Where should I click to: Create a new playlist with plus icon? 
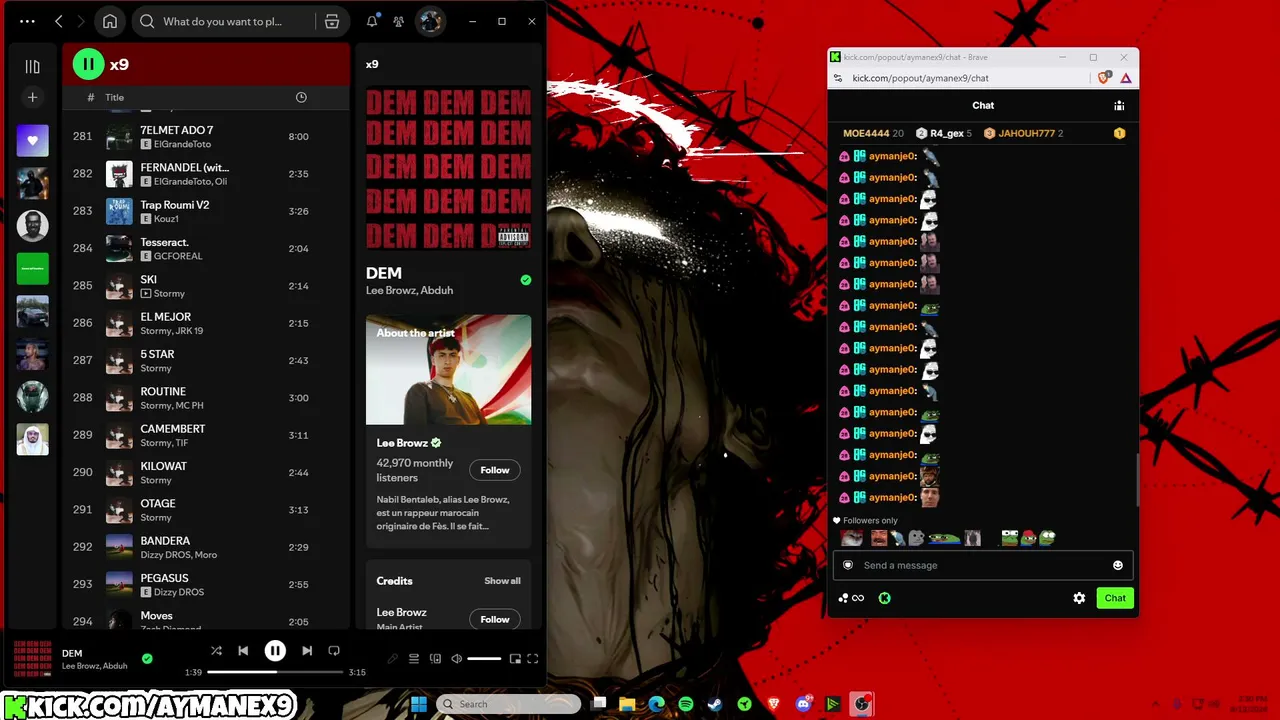pyautogui.click(x=32, y=97)
